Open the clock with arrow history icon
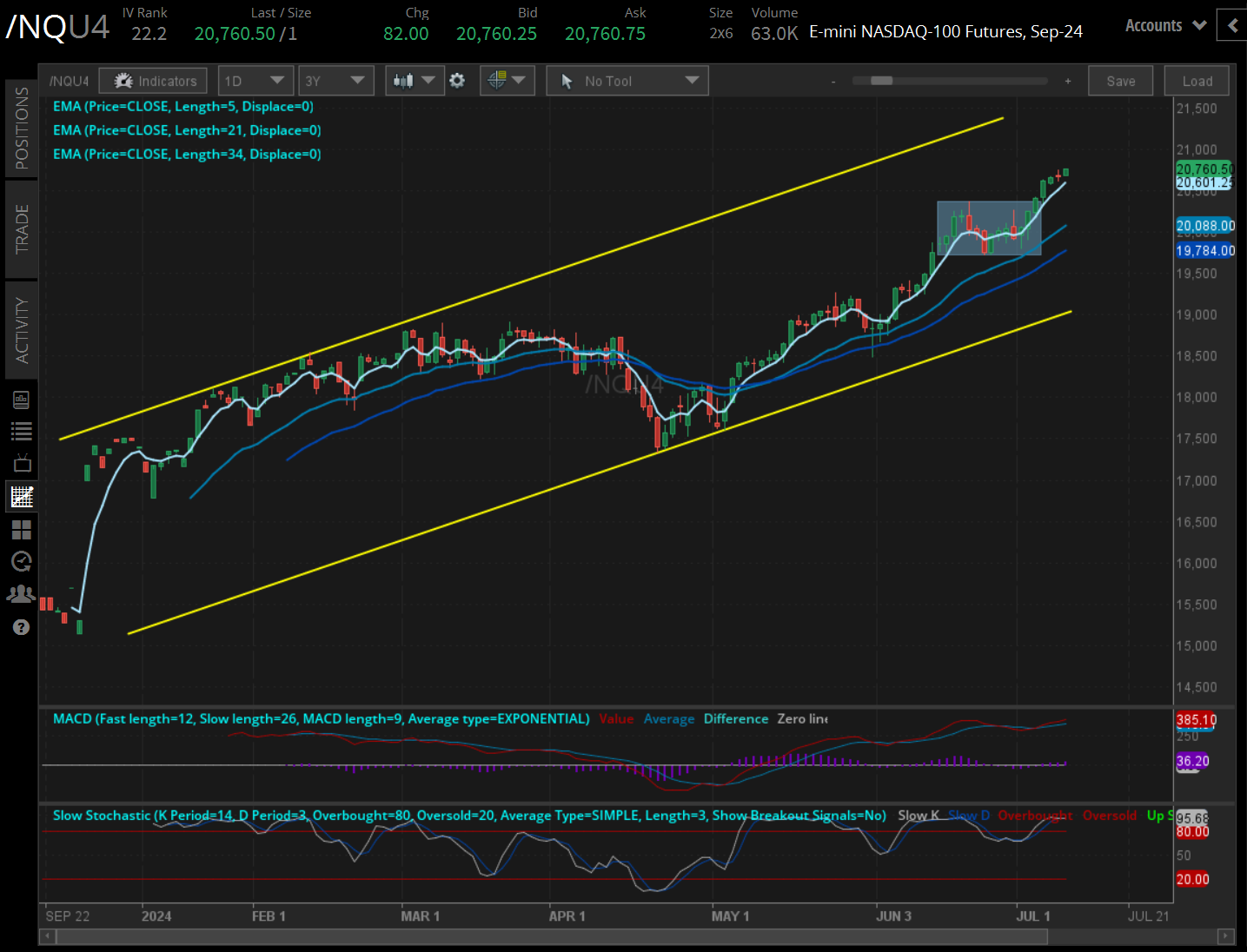This screenshot has width=1247, height=952. click(x=21, y=562)
